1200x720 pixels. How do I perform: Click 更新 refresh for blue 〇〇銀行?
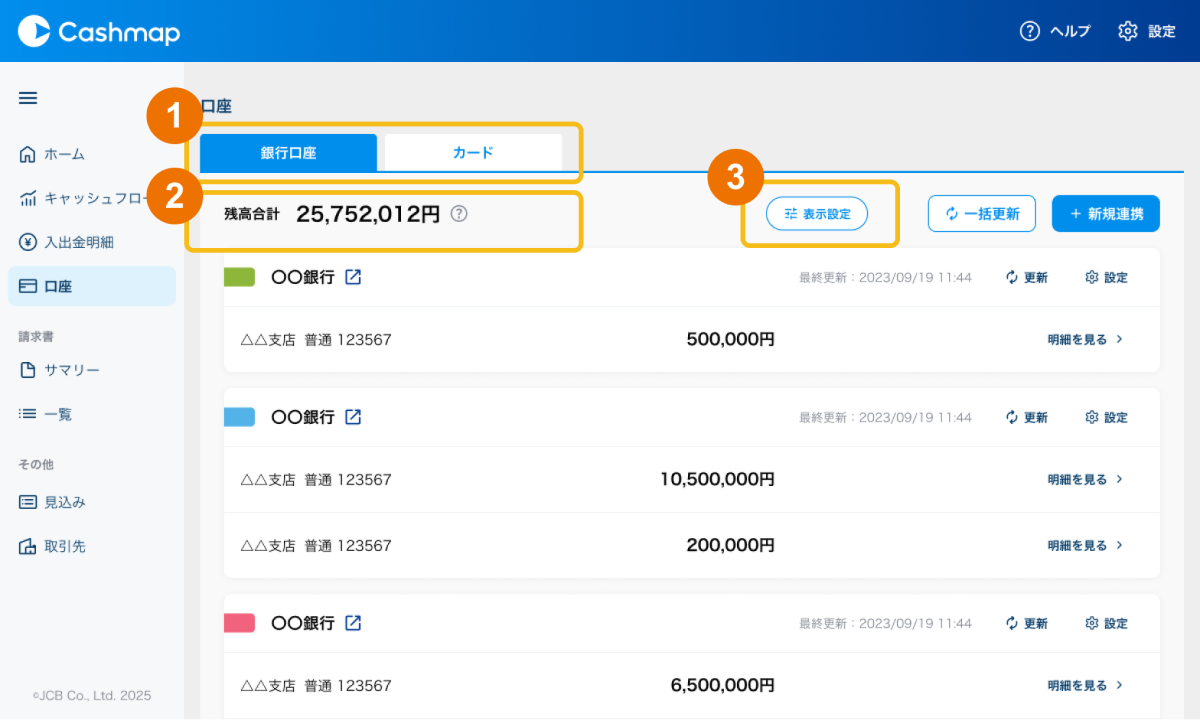(x=1027, y=417)
